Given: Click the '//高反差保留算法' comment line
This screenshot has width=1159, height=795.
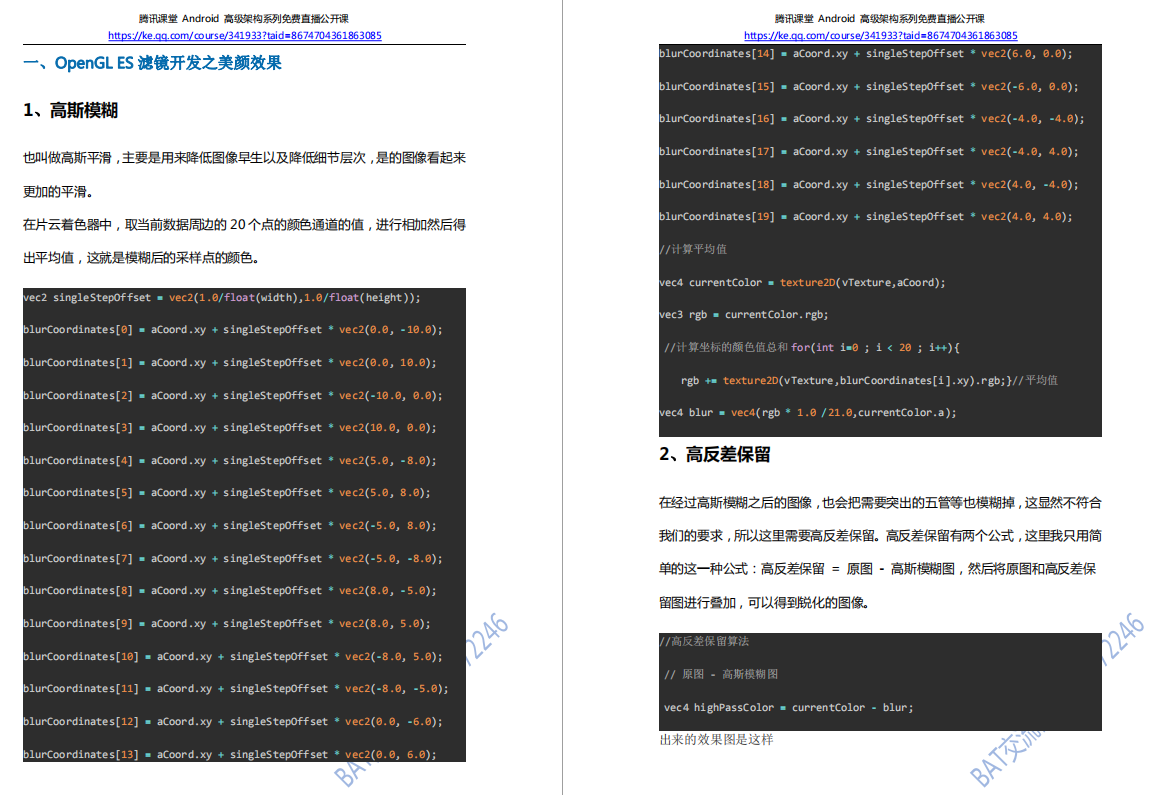Looking at the screenshot, I should click(704, 641).
